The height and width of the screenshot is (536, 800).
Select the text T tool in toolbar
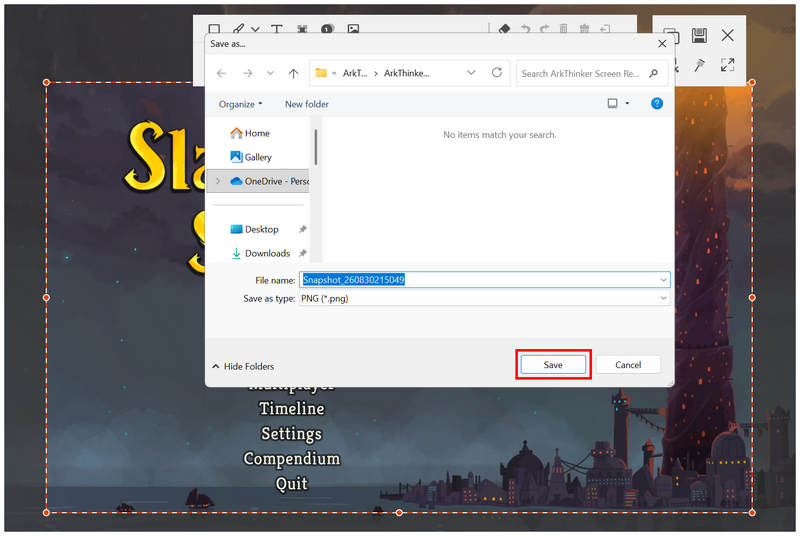click(277, 29)
